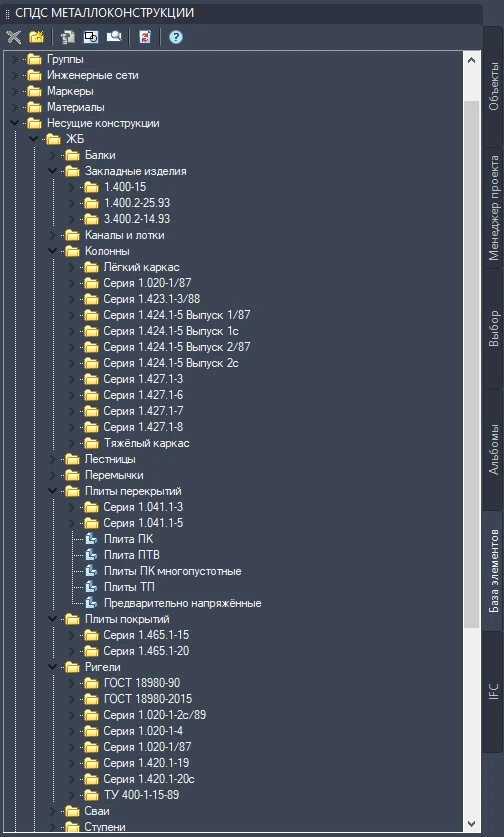Open the Альбомы side tab
The width and height of the screenshot is (504, 837).
point(493,450)
